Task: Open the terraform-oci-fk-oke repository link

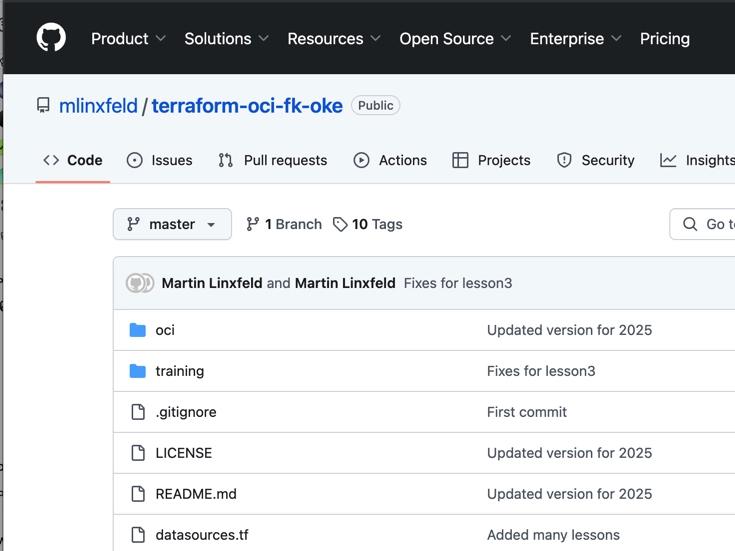Action: coord(247,106)
